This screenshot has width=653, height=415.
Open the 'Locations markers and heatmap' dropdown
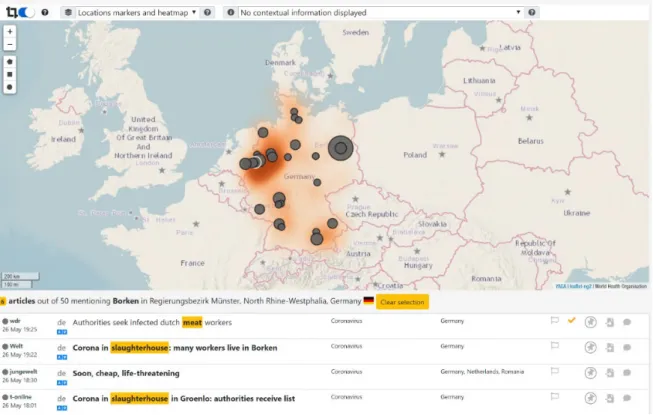tap(137, 12)
